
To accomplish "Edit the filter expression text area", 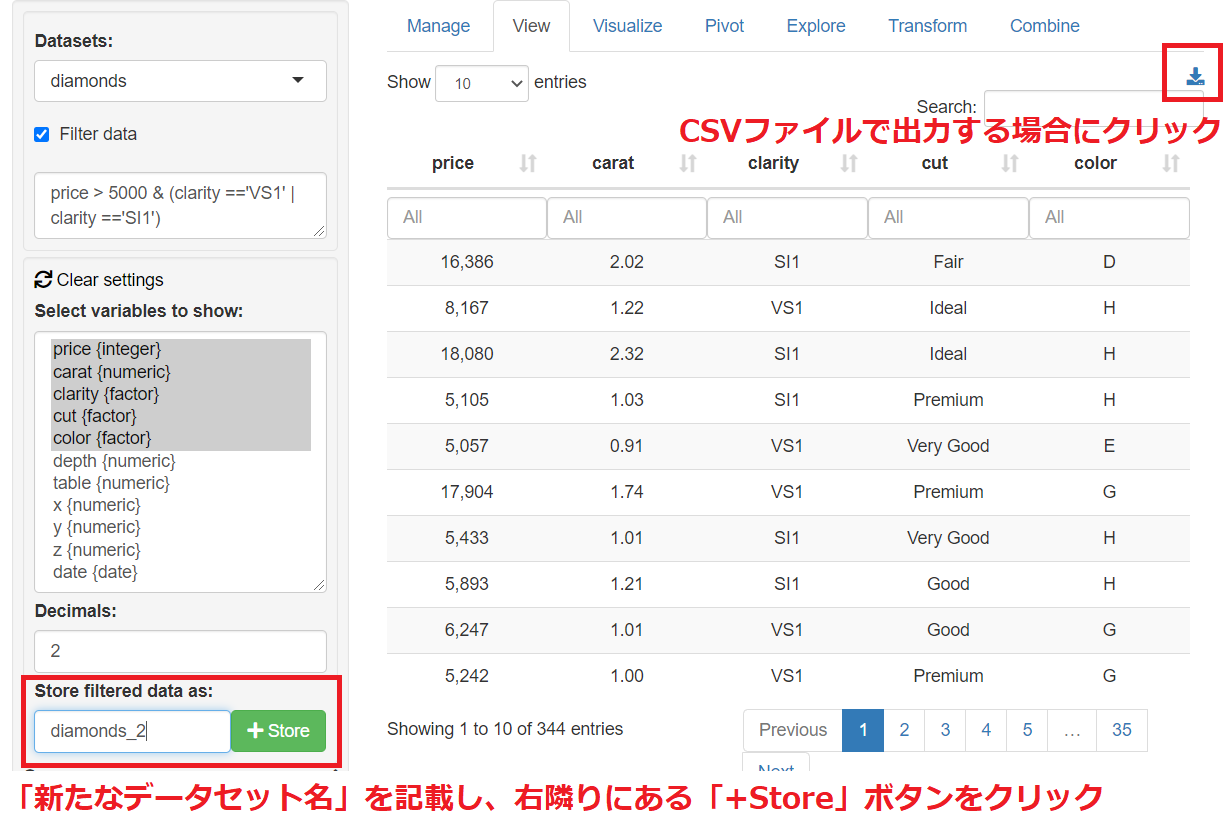I will pos(180,206).
